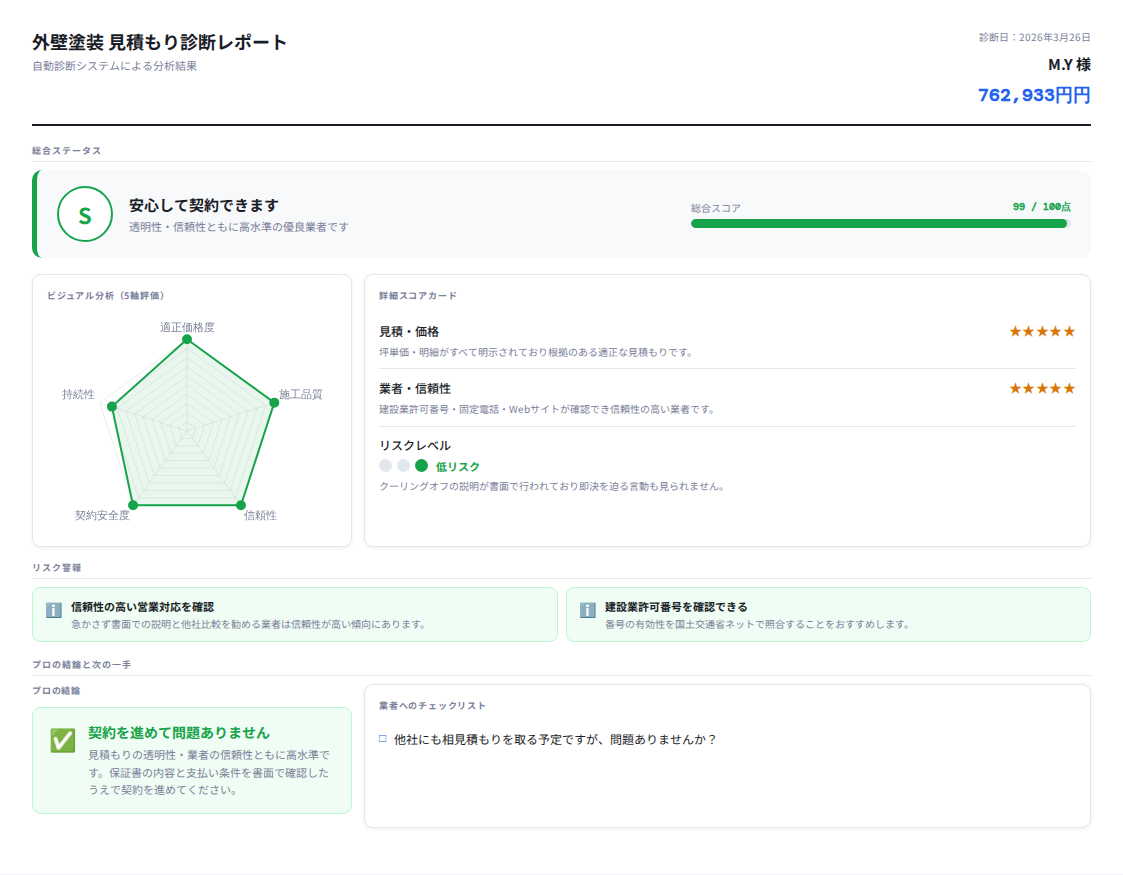The width and height of the screenshot is (1123, 875).
Task: Select the star rating for 業者・信頼性
Action: point(1042,390)
